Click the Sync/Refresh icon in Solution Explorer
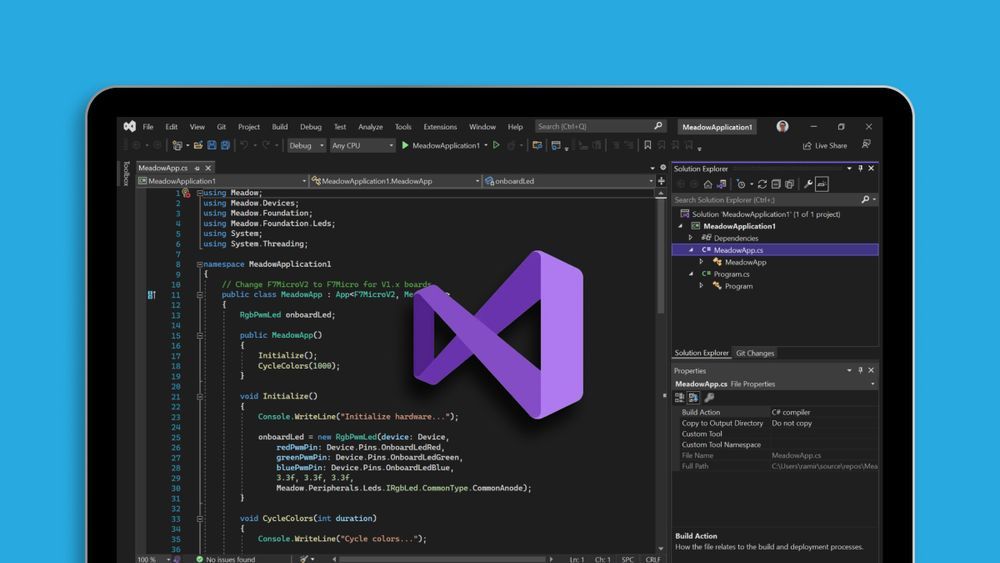This screenshot has width=1000, height=563. coord(762,184)
